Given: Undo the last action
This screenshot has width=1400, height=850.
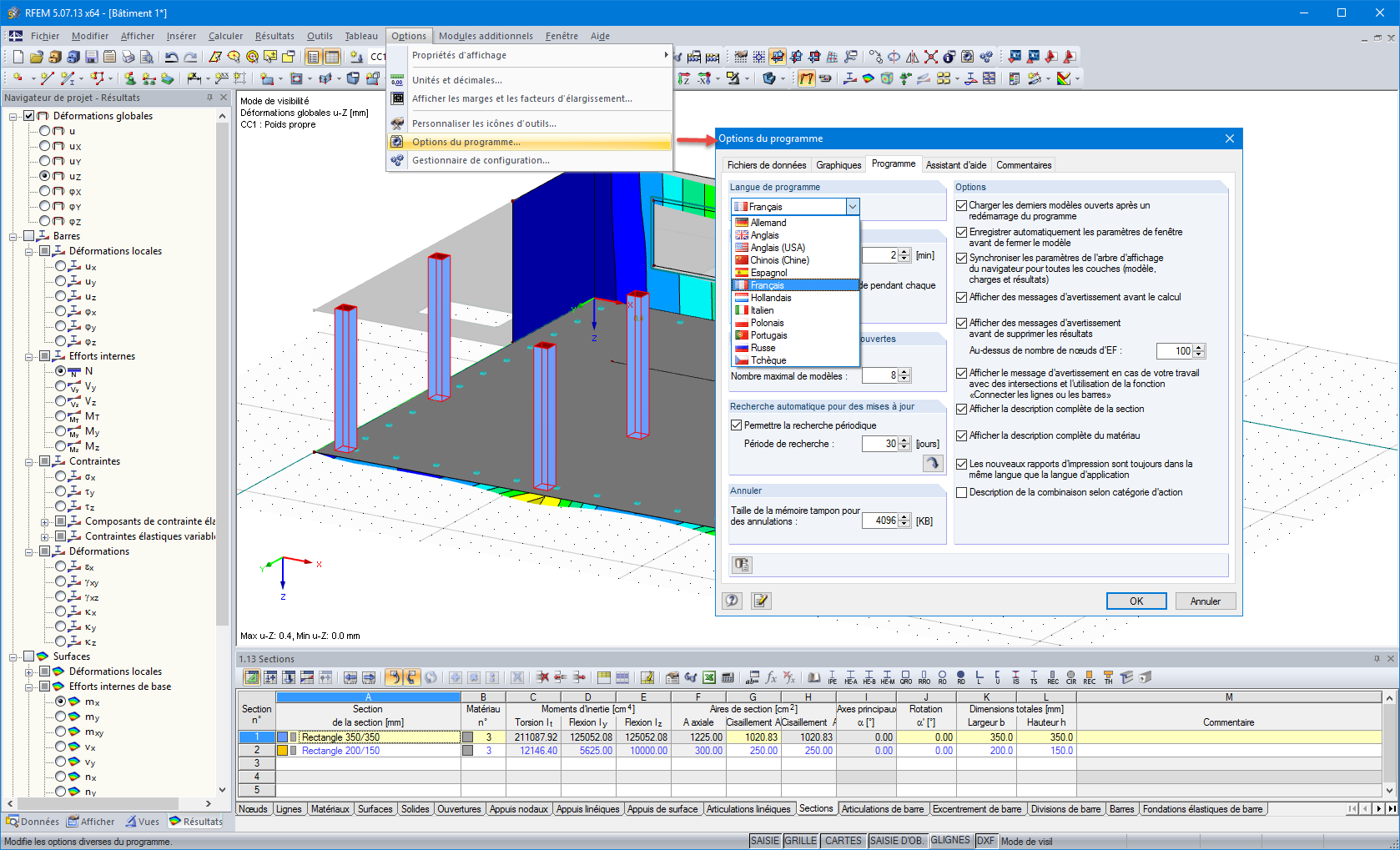Looking at the screenshot, I should pyautogui.click(x=171, y=57).
